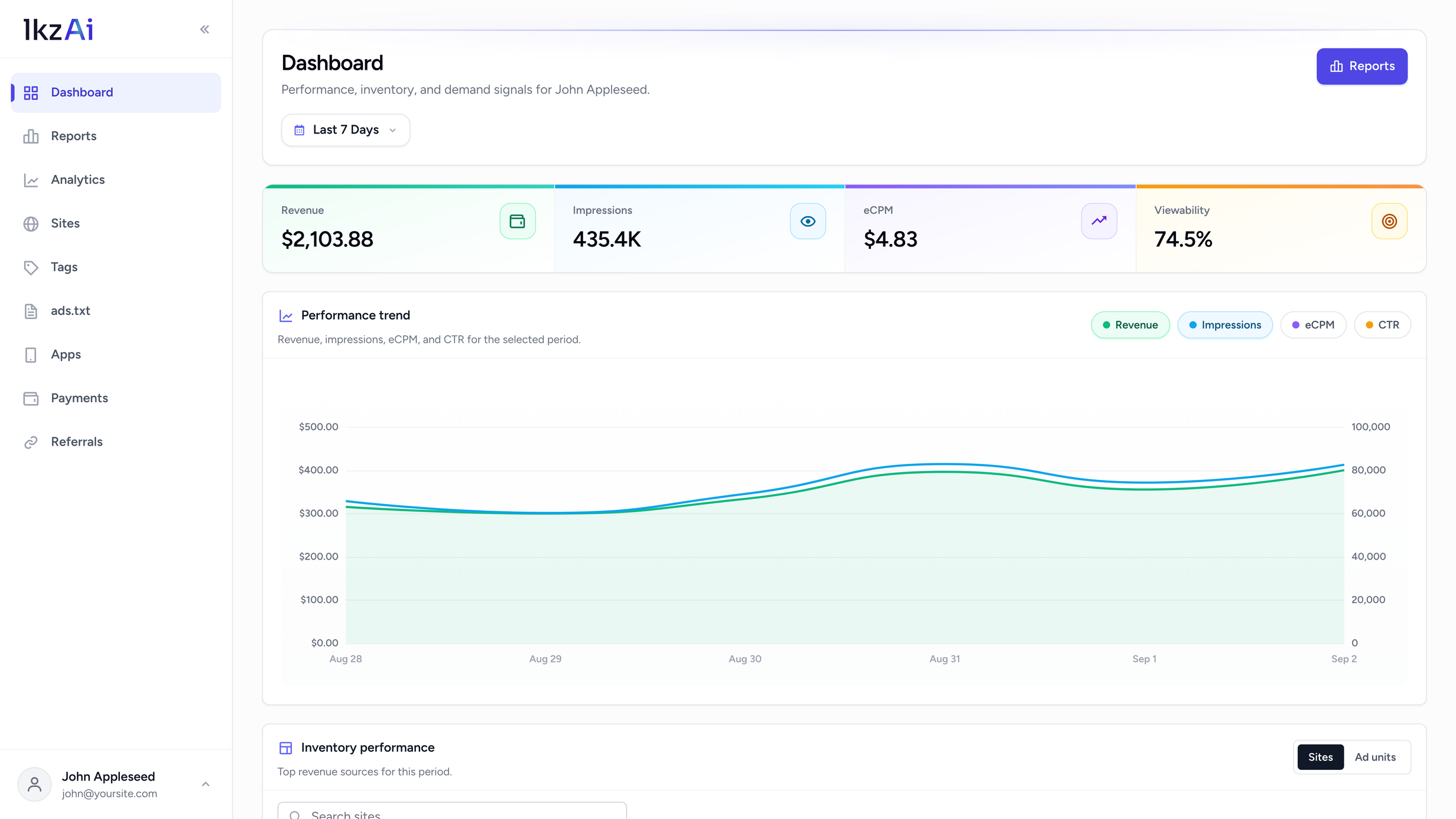Click the Sep 1 axis label
The image size is (1456, 819).
(1144, 659)
